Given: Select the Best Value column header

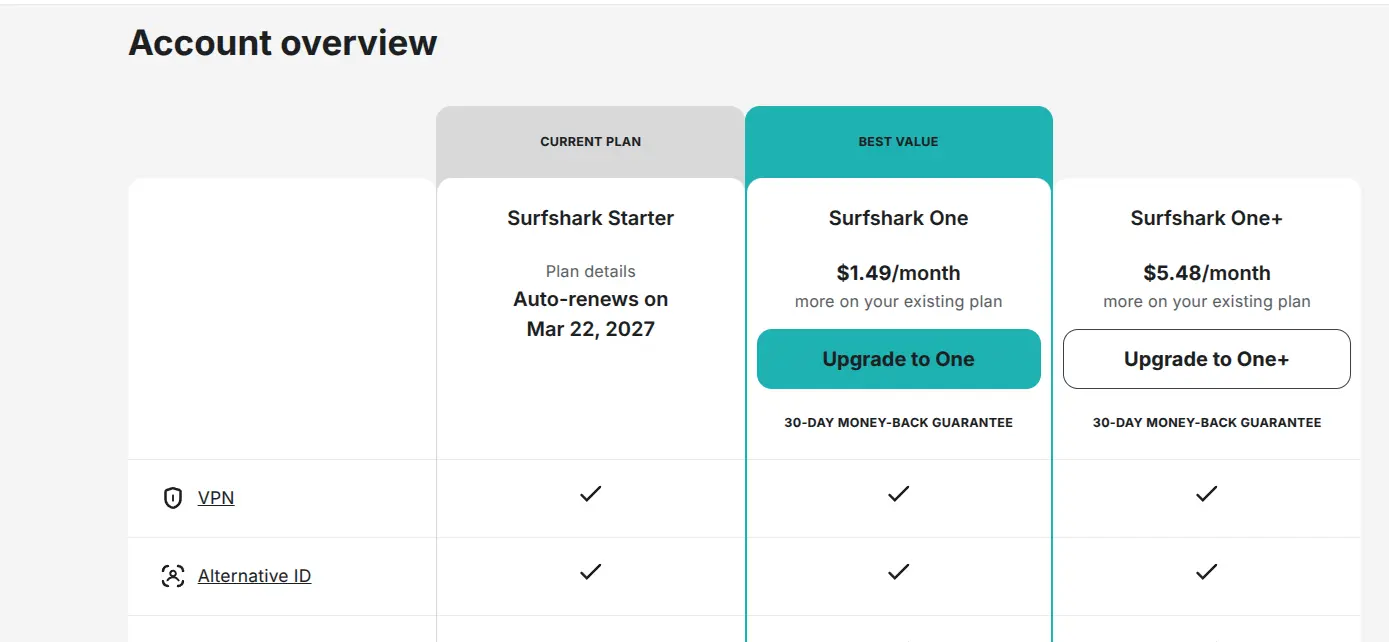Looking at the screenshot, I should 899,142.
